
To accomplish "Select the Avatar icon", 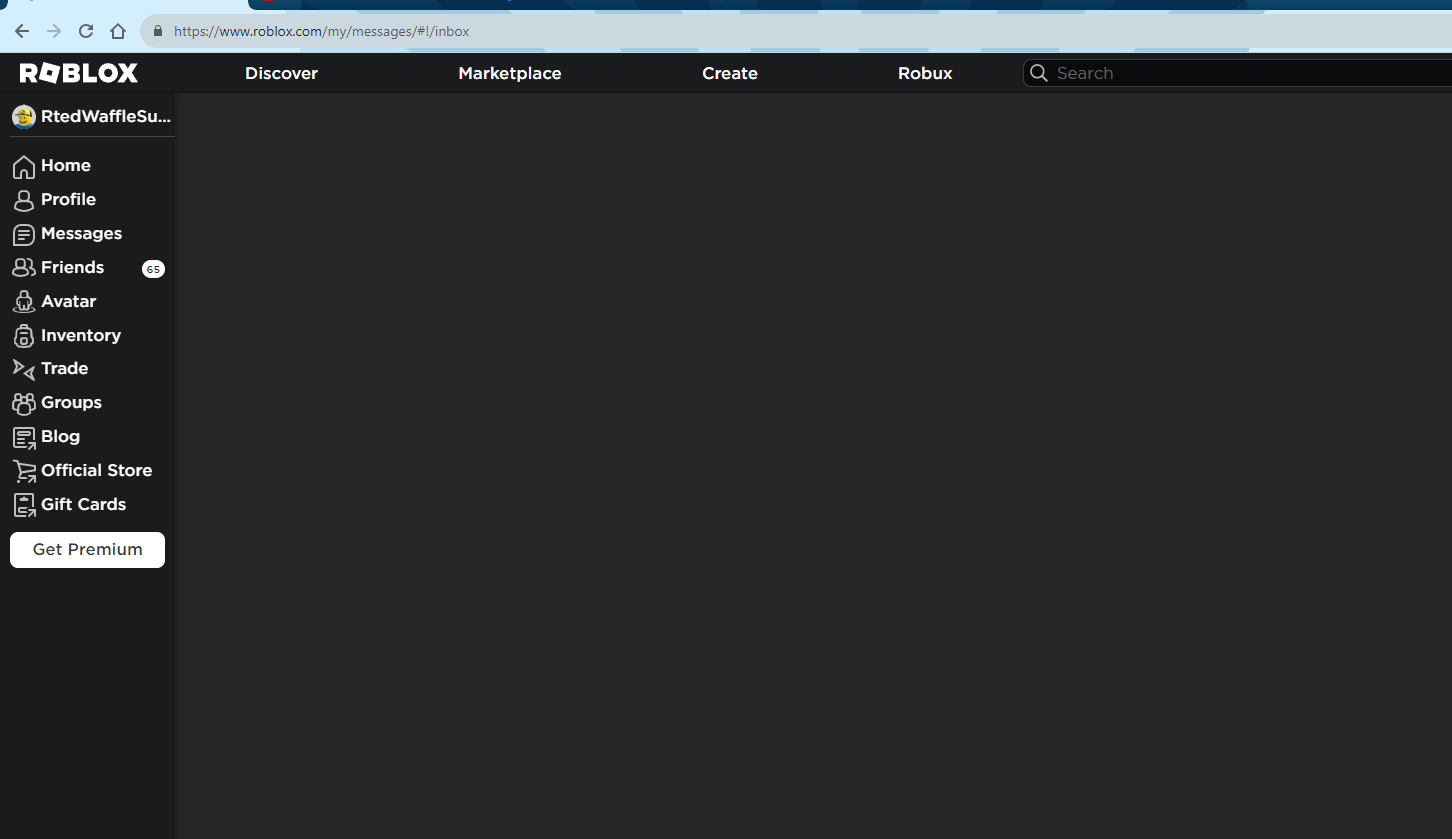I will pyautogui.click(x=24, y=301).
